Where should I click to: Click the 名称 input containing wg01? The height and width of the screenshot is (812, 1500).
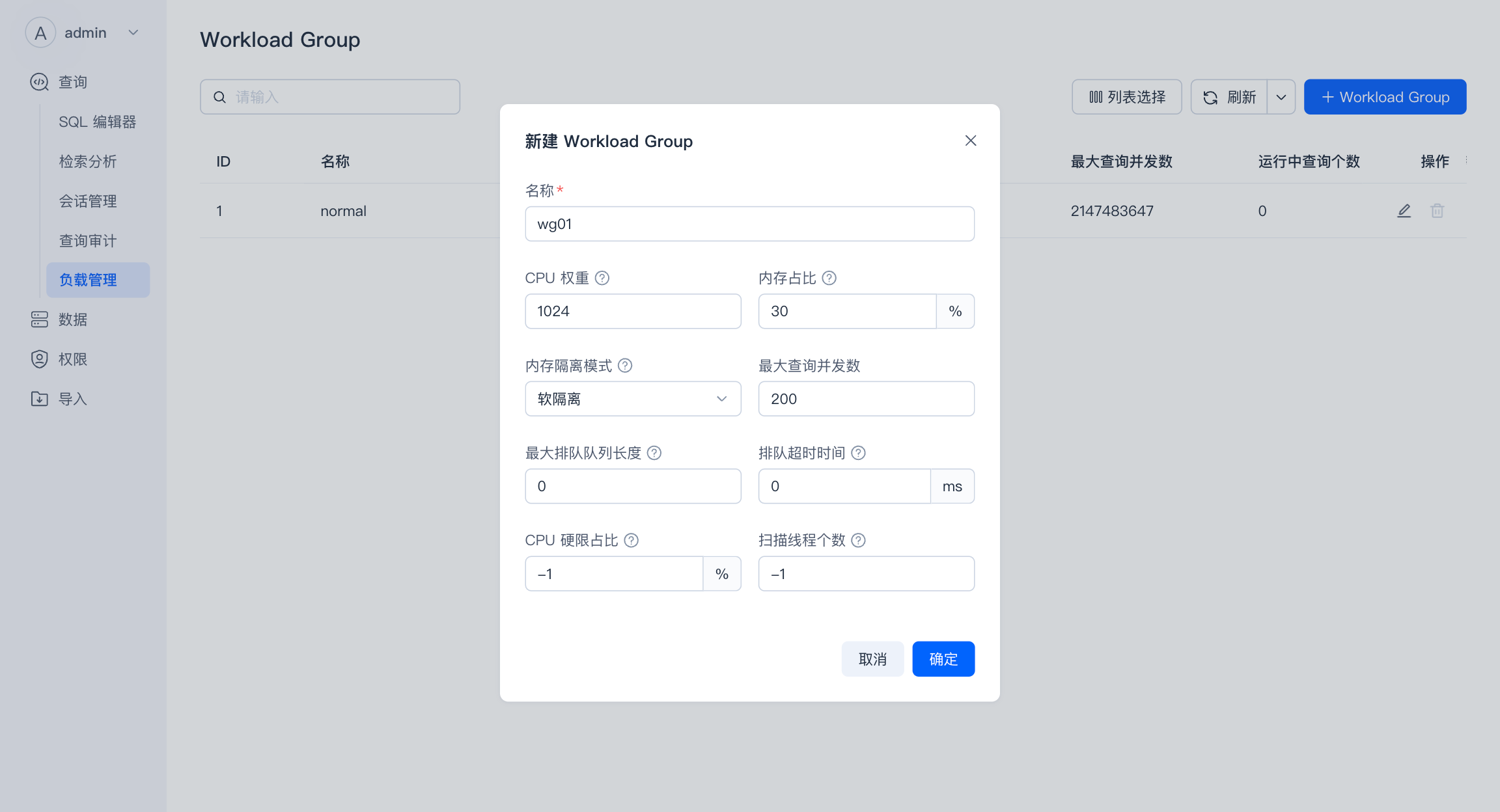[749, 224]
